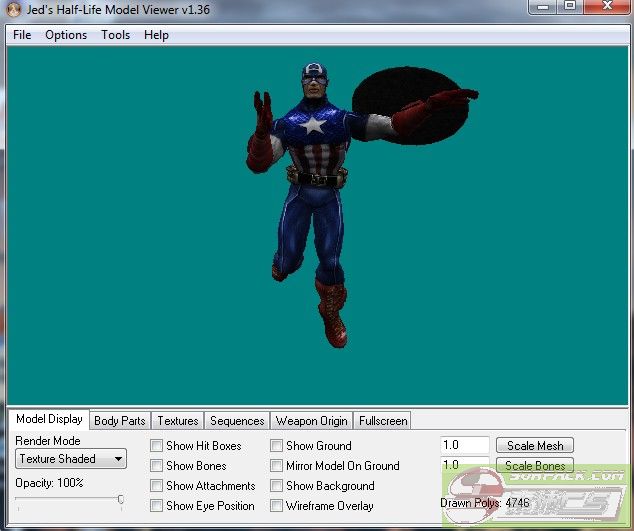Switch to the Body Parts tab

(119, 421)
